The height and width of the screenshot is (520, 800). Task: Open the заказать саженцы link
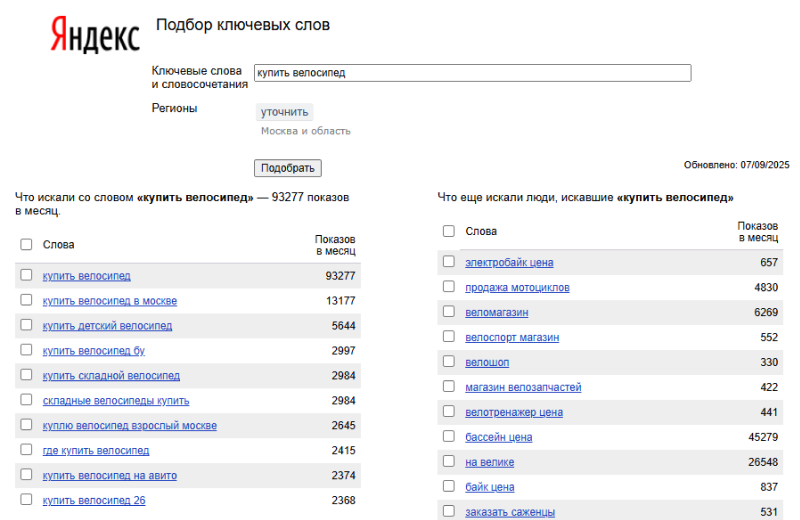coord(510,512)
